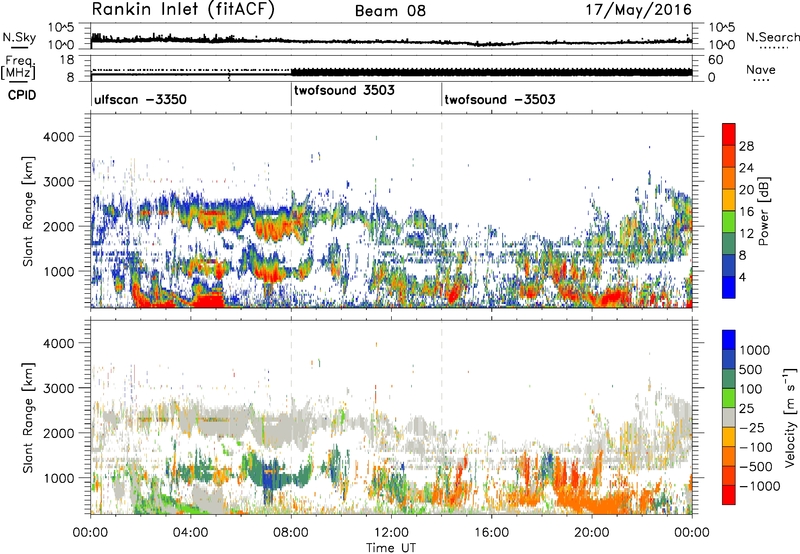Click the '04:00' time axis label
This screenshot has height=554, width=800.
coord(191,533)
